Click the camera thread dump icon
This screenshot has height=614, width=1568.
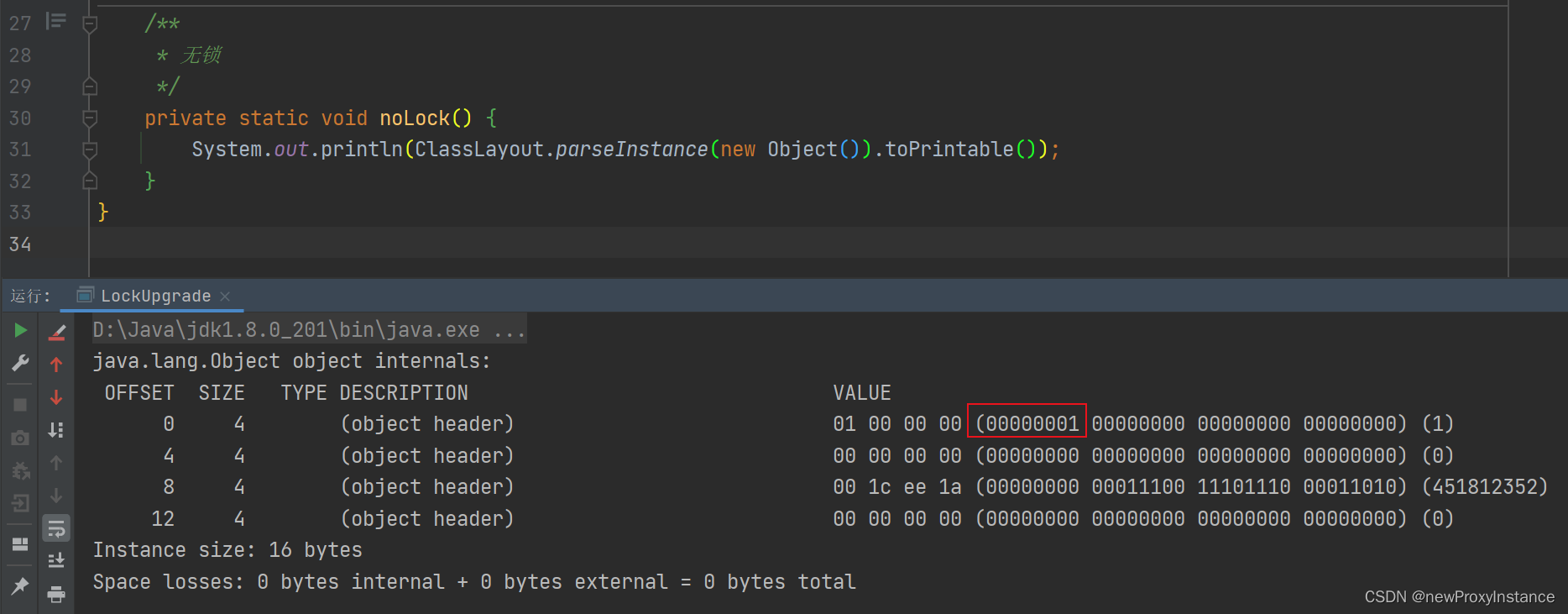(x=20, y=438)
